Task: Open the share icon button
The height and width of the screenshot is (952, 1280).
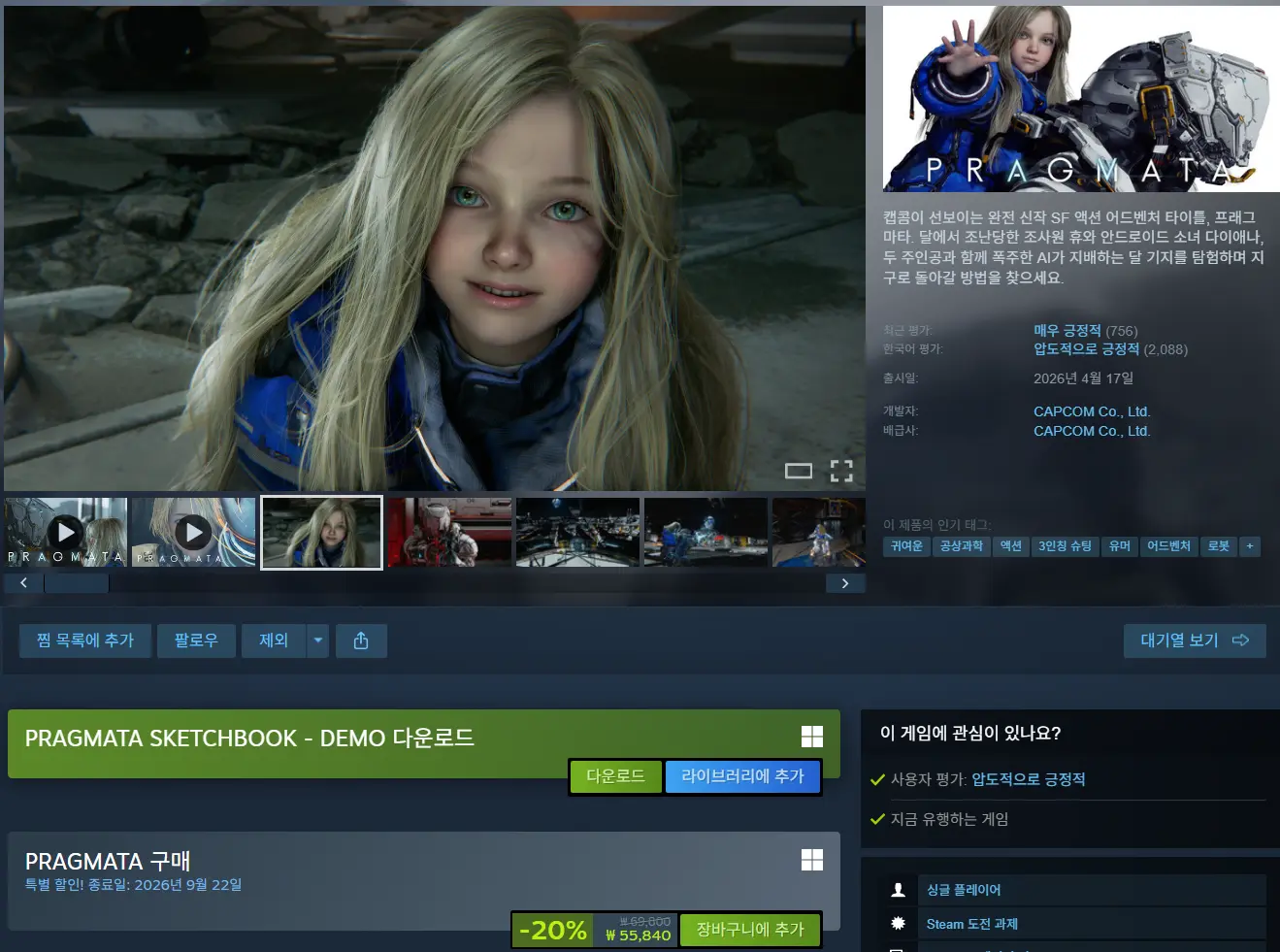Action: [361, 640]
